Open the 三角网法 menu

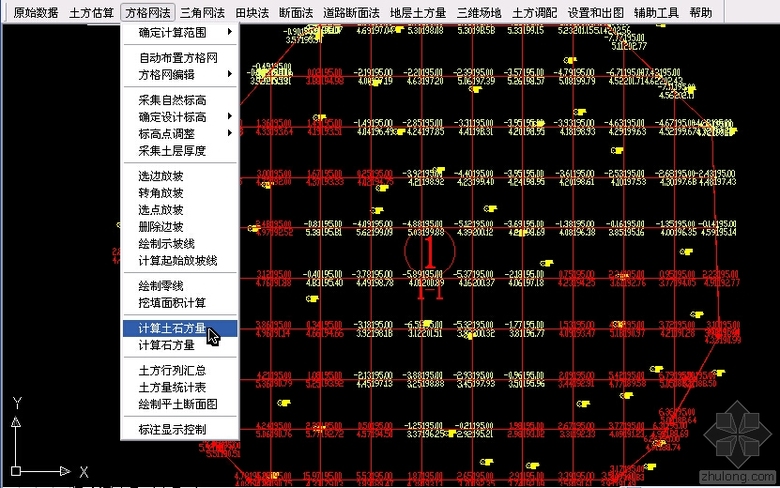coord(202,13)
